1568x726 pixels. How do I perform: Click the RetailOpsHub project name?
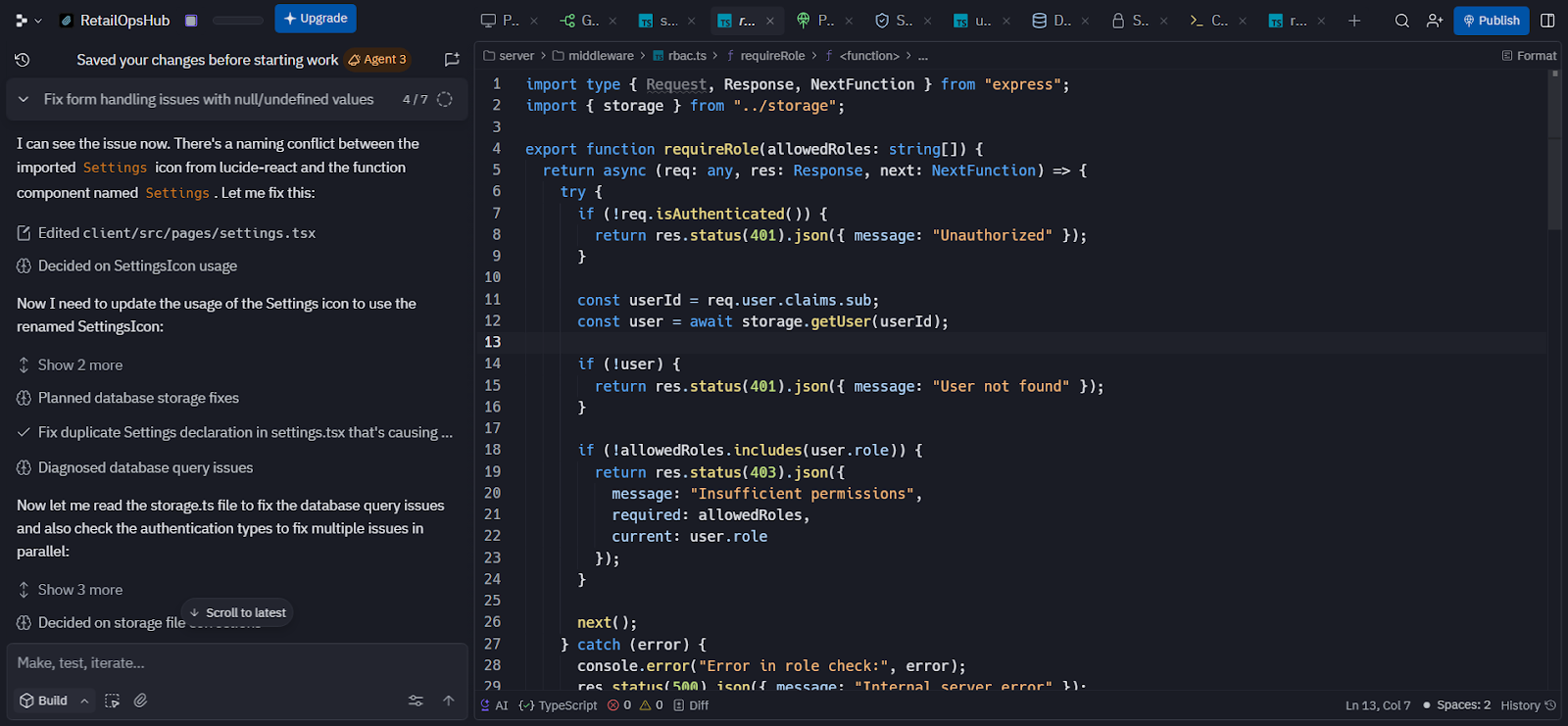coord(124,21)
